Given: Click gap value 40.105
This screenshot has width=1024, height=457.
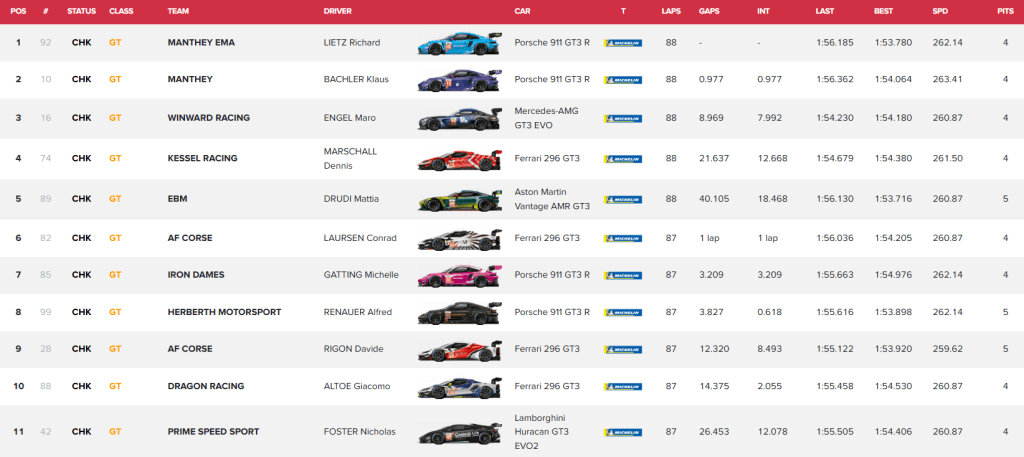Looking at the screenshot, I should click(x=714, y=198).
